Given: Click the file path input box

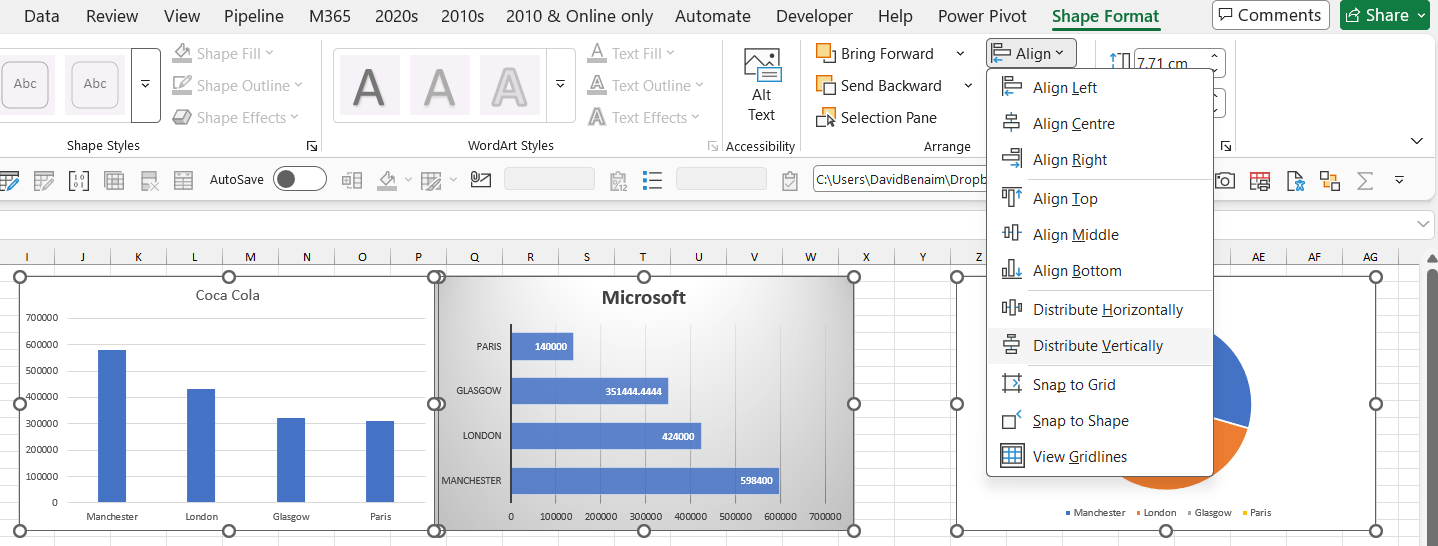Looking at the screenshot, I should point(899,180).
